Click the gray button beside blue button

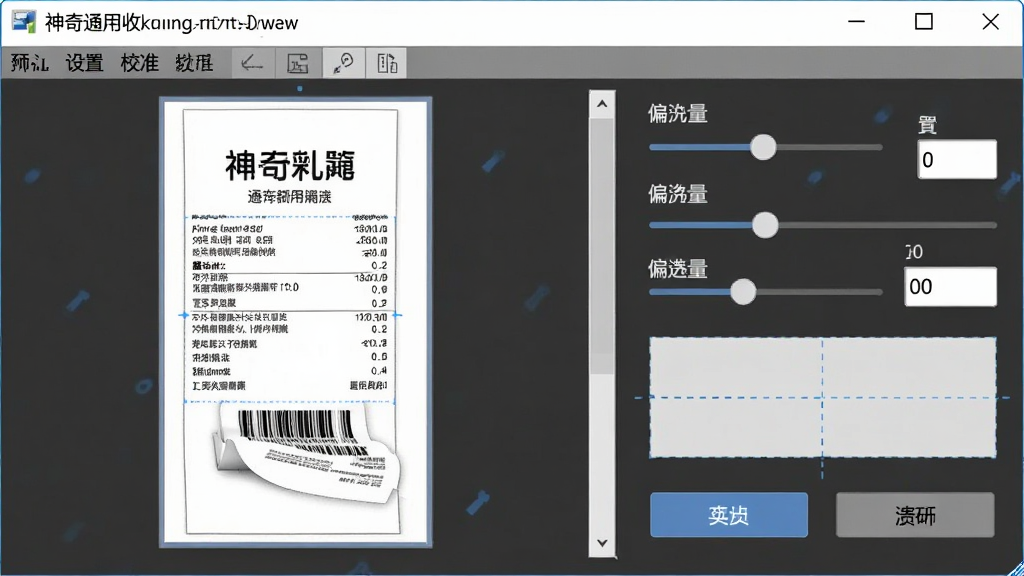click(915, 515)
